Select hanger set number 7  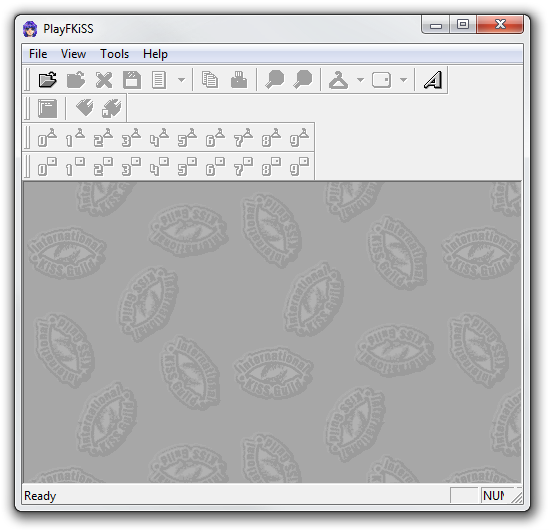click(243, 138)
